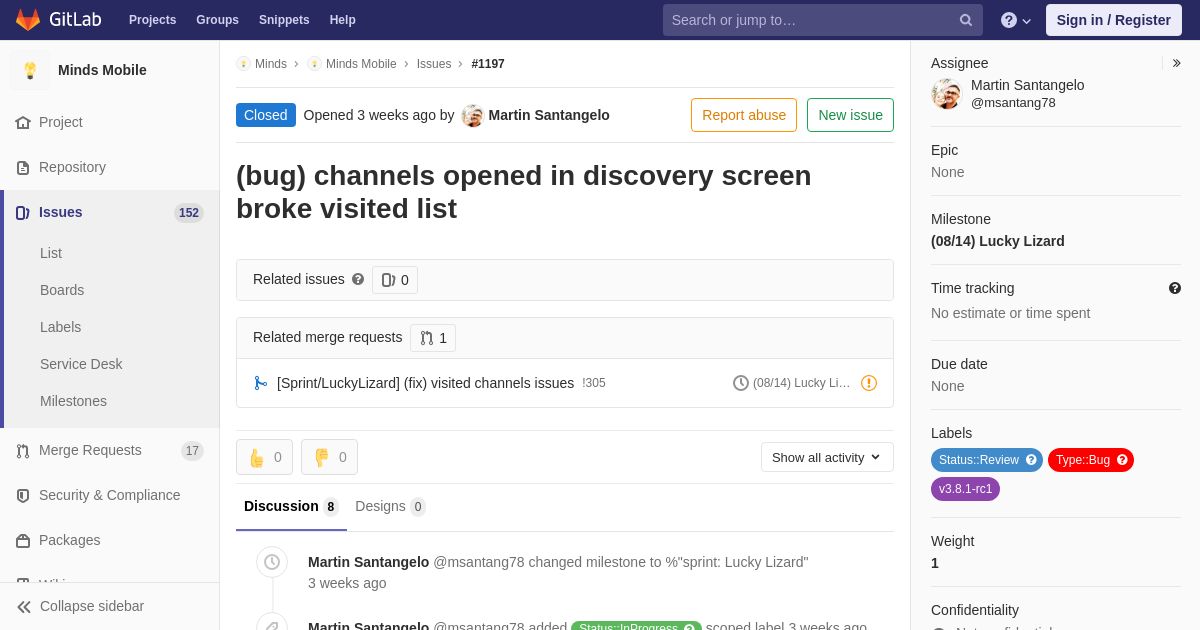
Task: Open the Boards submenu item
Action: (62, 290)
